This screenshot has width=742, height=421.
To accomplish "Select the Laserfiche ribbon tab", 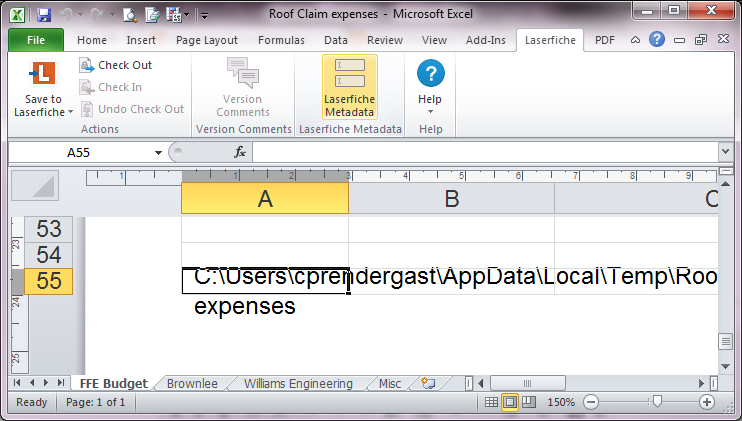I will (550, 40).
